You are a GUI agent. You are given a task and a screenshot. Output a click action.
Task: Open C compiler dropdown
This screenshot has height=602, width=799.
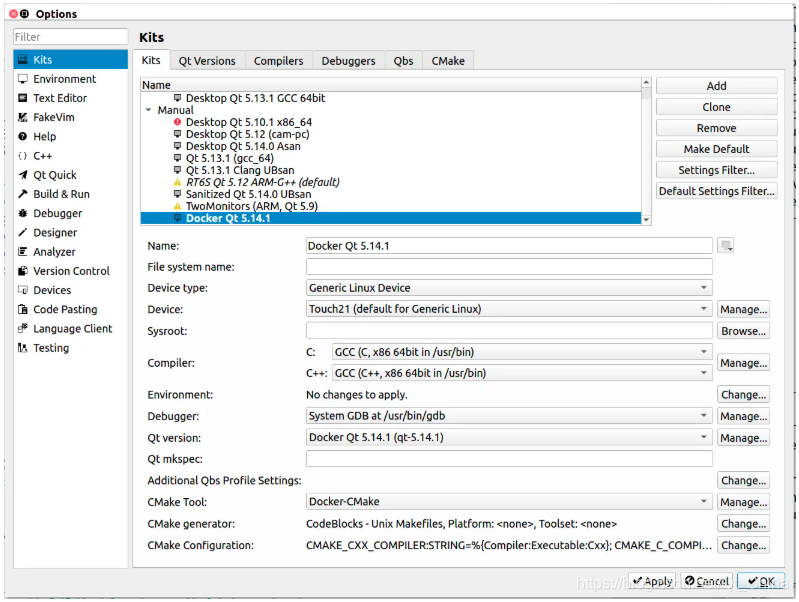coord(522,352)
